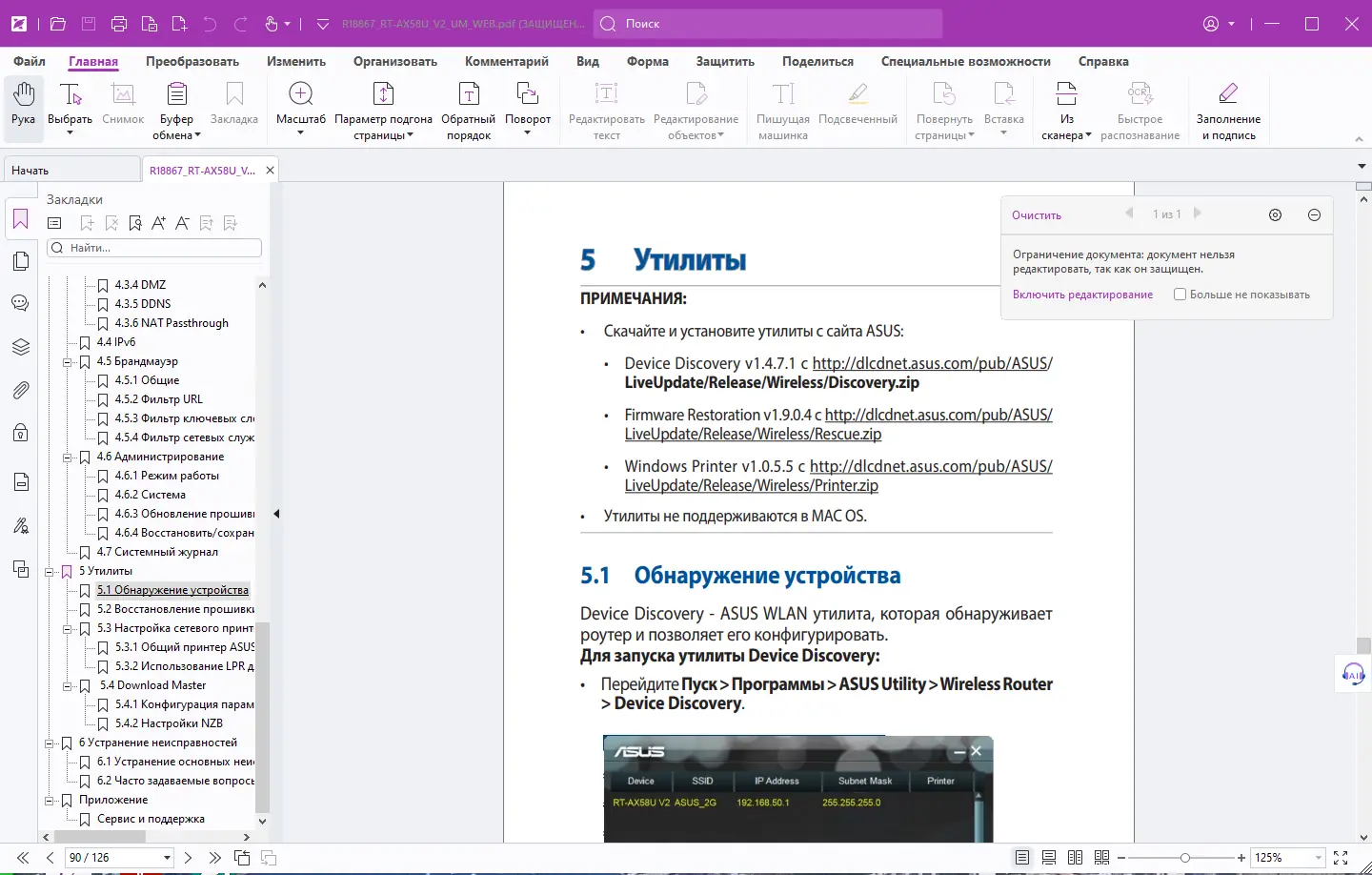Check the 'Больше не показывать' checkbox
This screenshot has height=875, width=1372.
[1180, 295]
